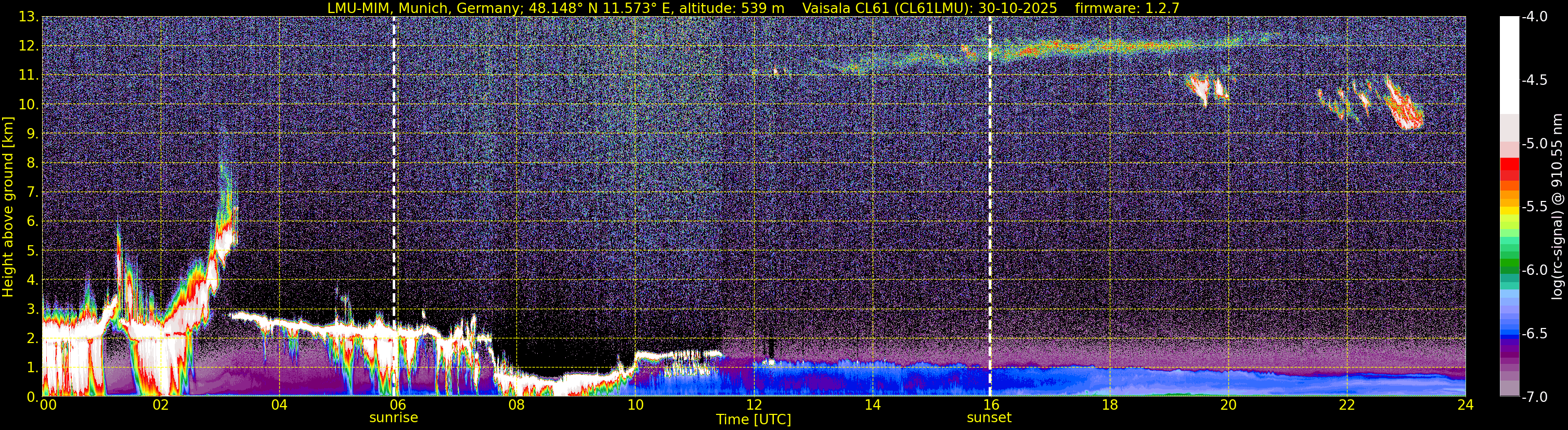Click the 'log(rc-signal) @ 910.55 nm' colorbar title
The width and height of the screenshot is (1568, 430).
(1557, 207)
